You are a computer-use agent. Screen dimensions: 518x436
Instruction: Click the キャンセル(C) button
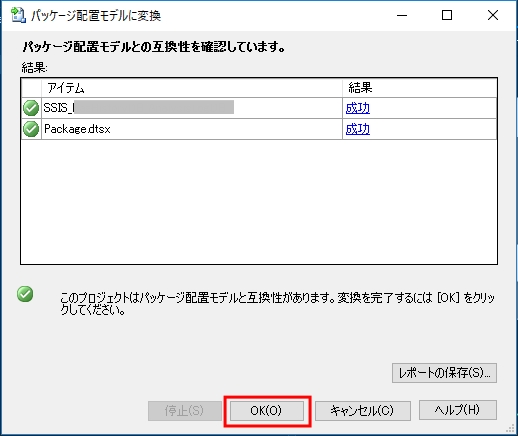(x=362, y=410)
